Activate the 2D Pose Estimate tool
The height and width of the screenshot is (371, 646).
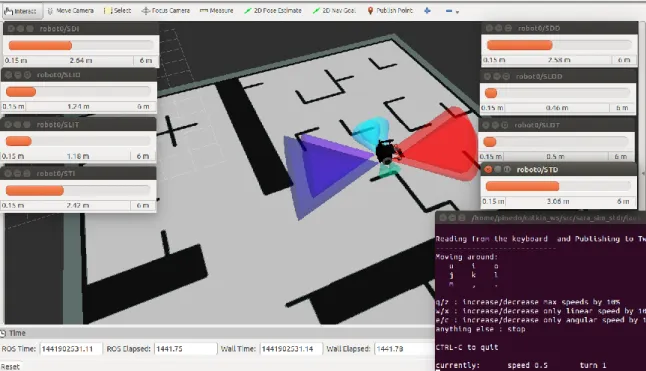click(273, 11)
